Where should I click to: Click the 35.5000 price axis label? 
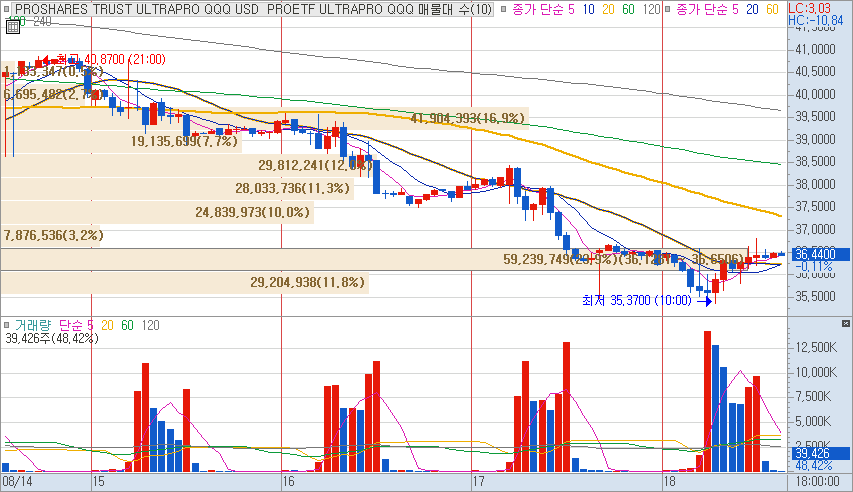coord(815,297)
